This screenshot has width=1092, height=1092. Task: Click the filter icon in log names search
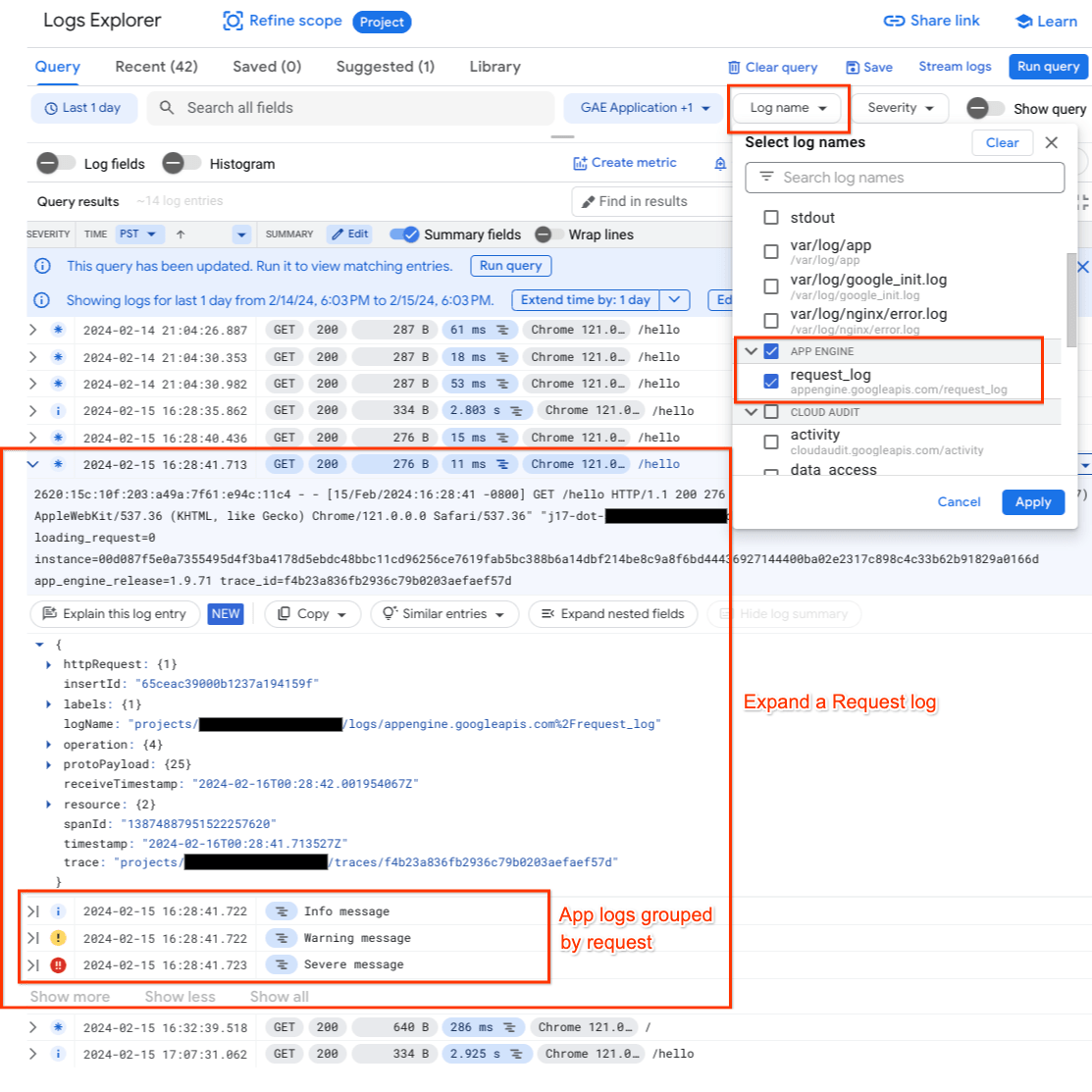point(766,177)
